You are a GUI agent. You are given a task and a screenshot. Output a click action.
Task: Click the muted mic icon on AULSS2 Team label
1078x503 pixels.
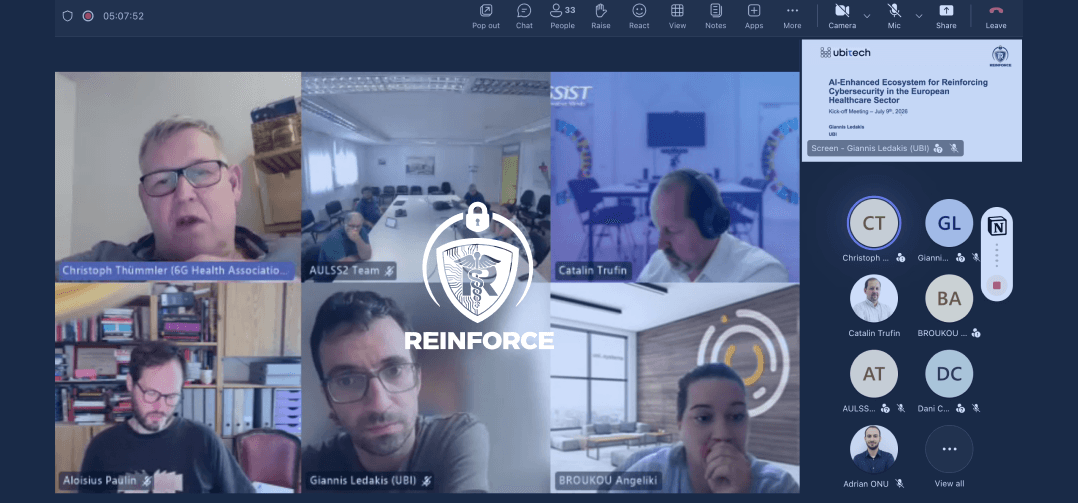(390, 271)
